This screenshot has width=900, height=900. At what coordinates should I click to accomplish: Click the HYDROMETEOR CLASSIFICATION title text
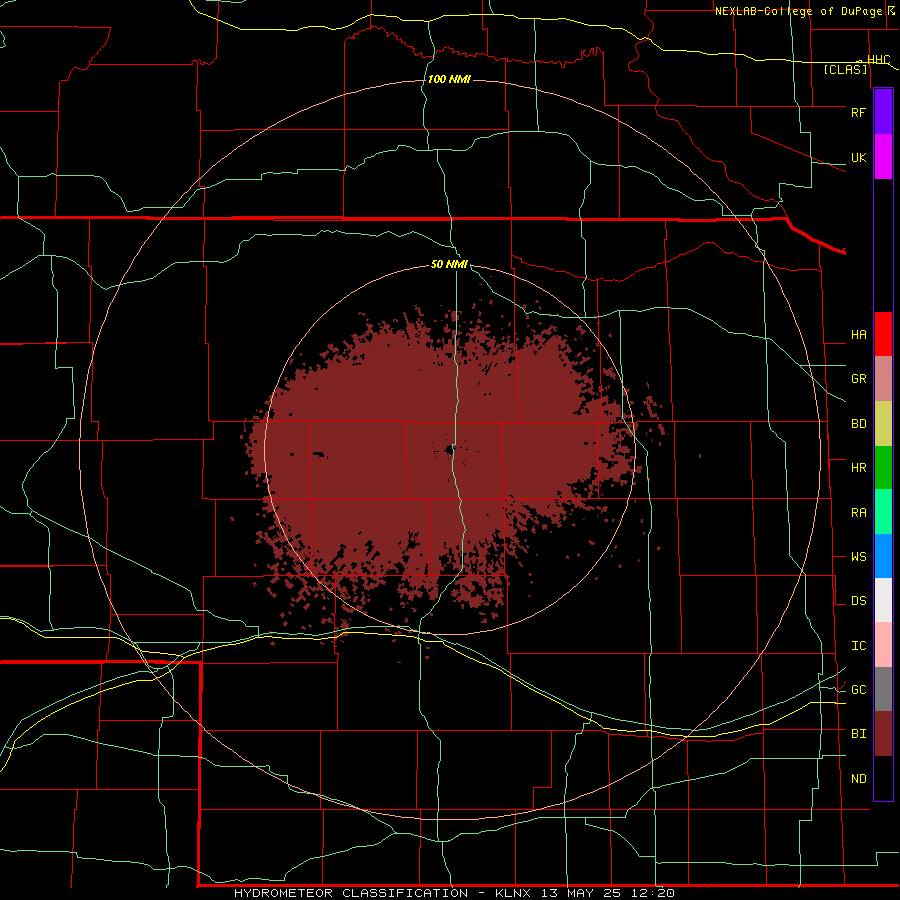pos(351,893)
